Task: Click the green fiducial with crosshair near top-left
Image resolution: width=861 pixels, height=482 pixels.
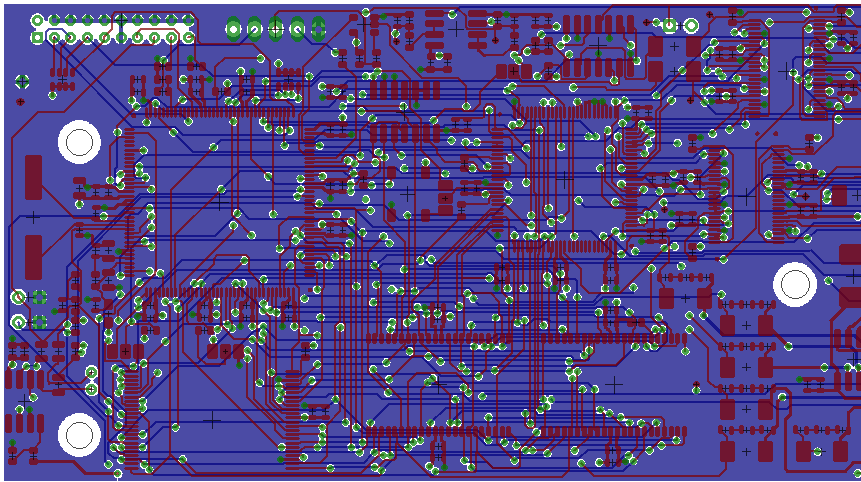Action: pyautogui.click(x=21, y=81)
